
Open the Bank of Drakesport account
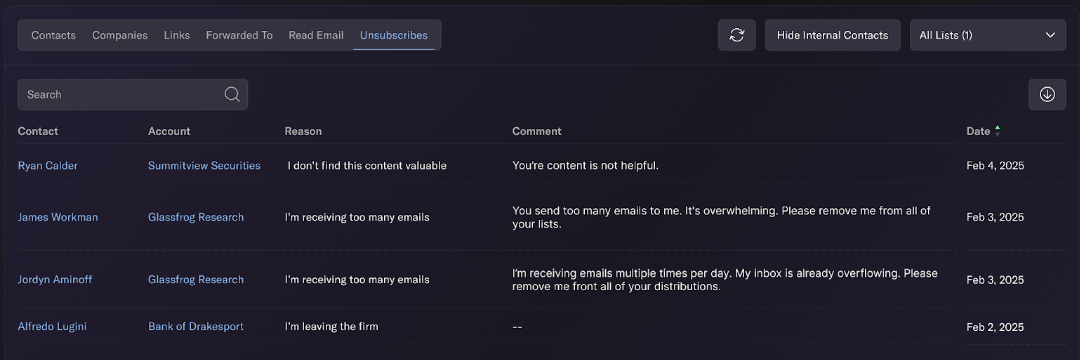(196, 326)
